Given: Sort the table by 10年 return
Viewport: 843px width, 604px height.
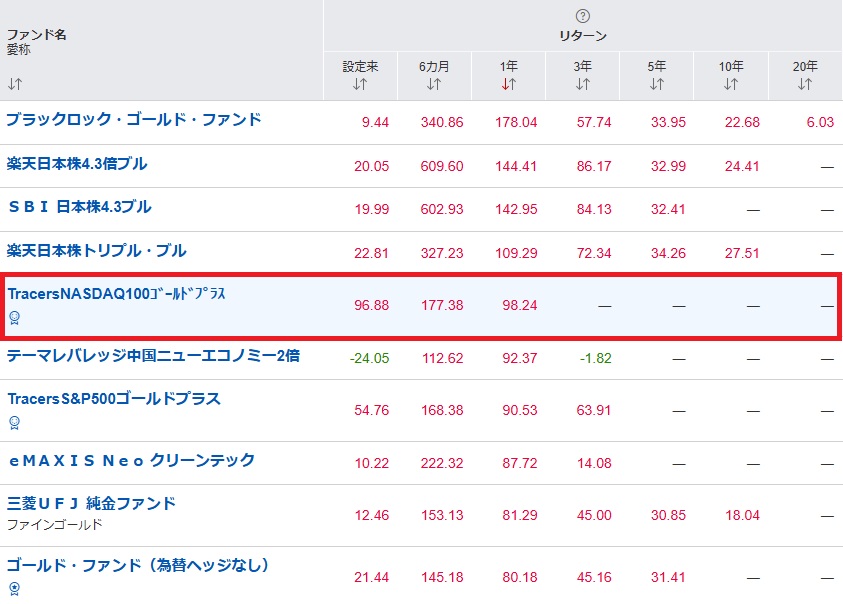Looking at the screenshot, I should tap(731, 84).
